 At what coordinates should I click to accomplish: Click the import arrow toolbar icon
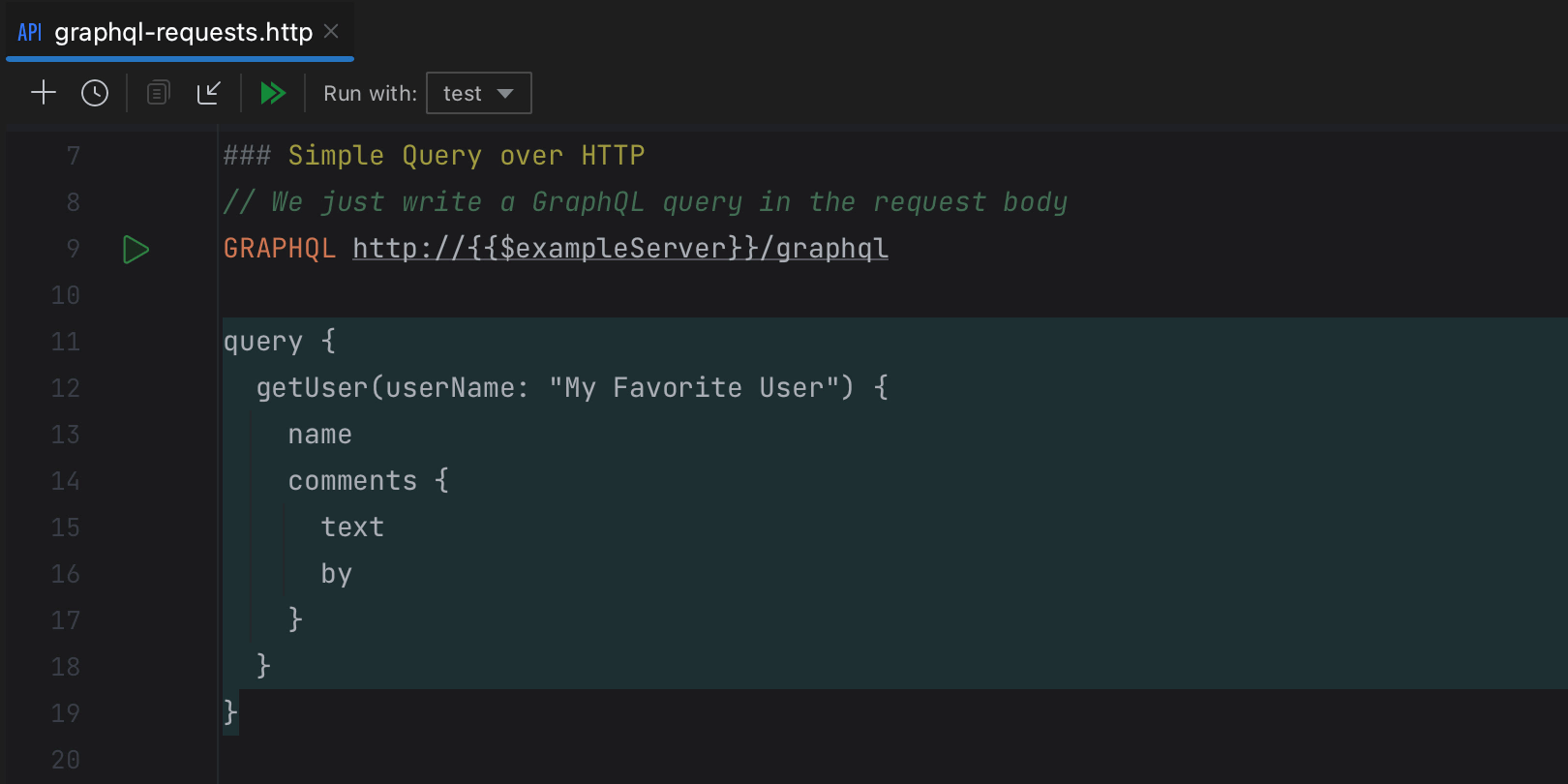[209, 93]
